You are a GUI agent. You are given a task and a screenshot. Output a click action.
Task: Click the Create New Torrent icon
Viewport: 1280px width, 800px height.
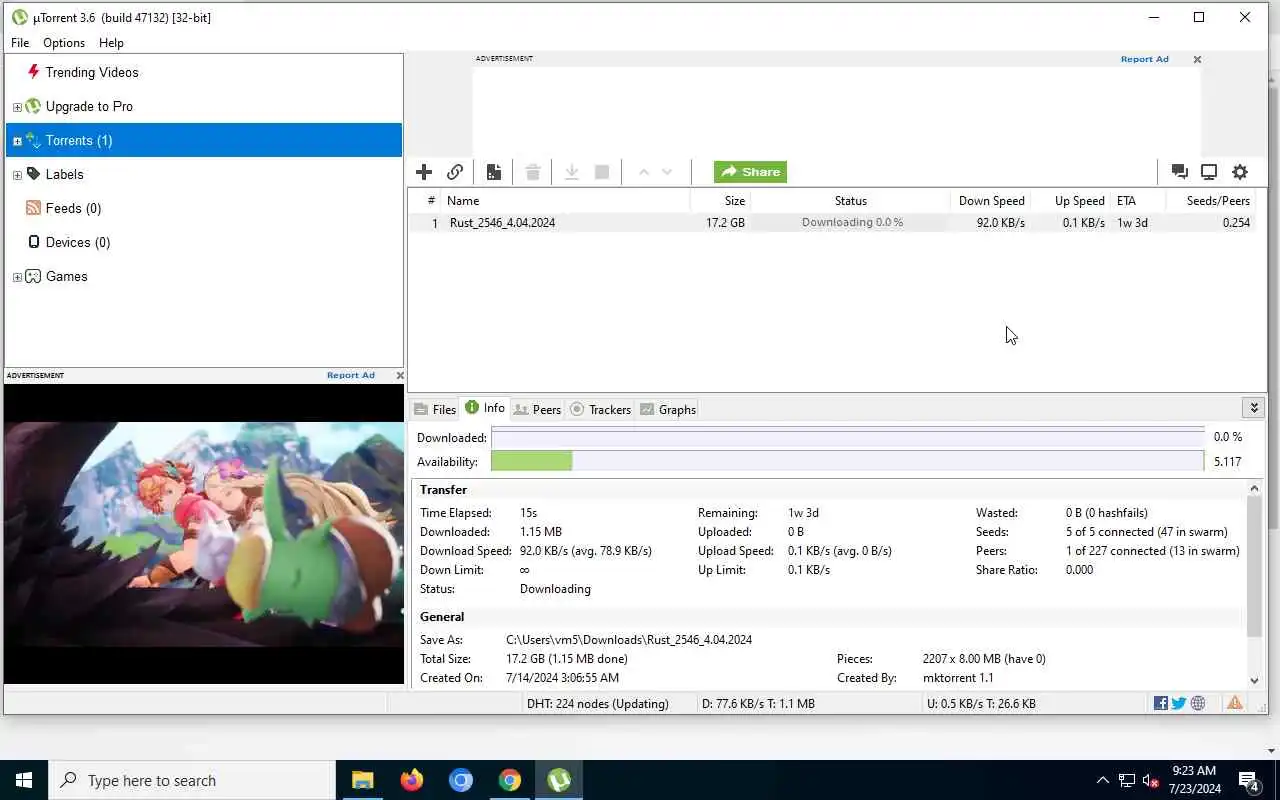coord(494,172)
